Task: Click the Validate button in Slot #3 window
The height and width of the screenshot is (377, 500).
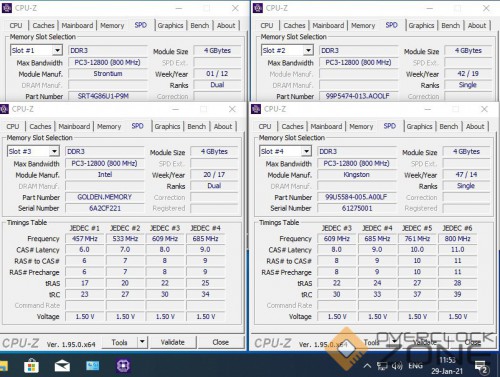Action: click(173, 342)
